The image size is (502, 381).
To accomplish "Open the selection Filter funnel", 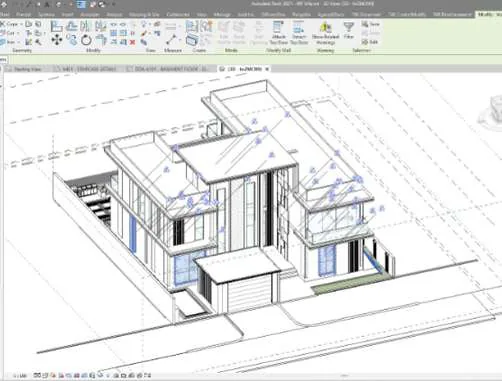I will [x=349, y=30].
